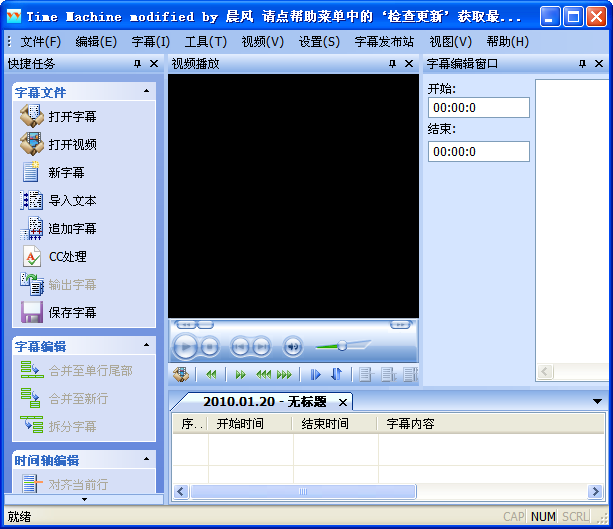Collapse the 字幕文件 group
This screenshot has height=529, width=613.
[147, 91]
